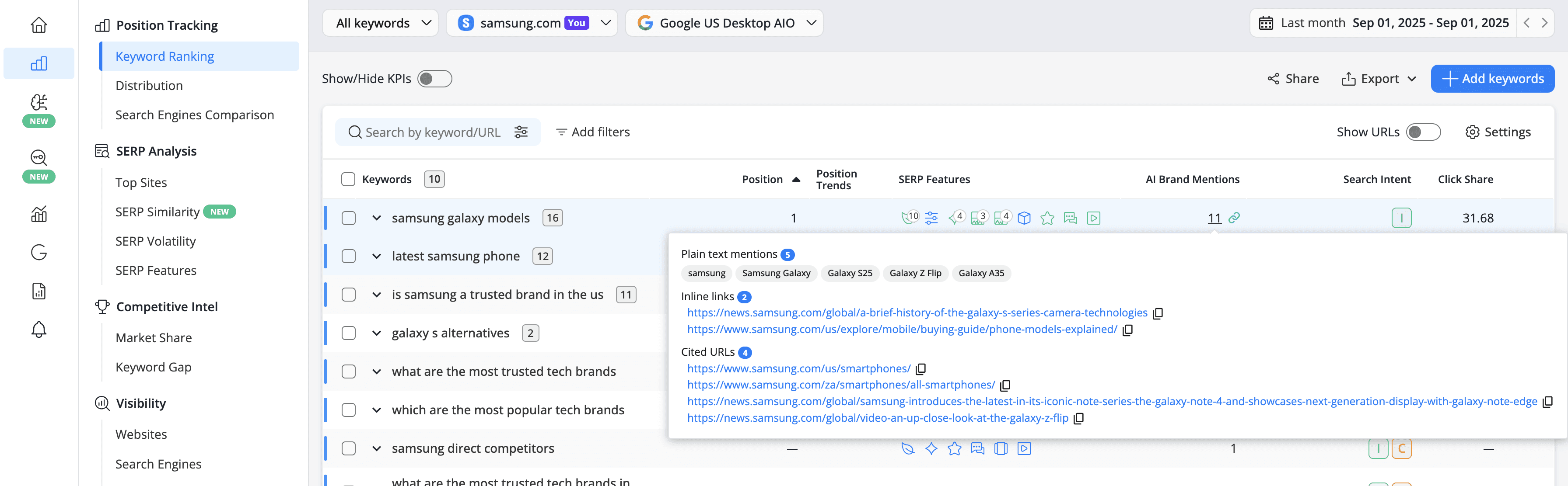Click link icon beside 11 AI mentions

(1234, 218)
